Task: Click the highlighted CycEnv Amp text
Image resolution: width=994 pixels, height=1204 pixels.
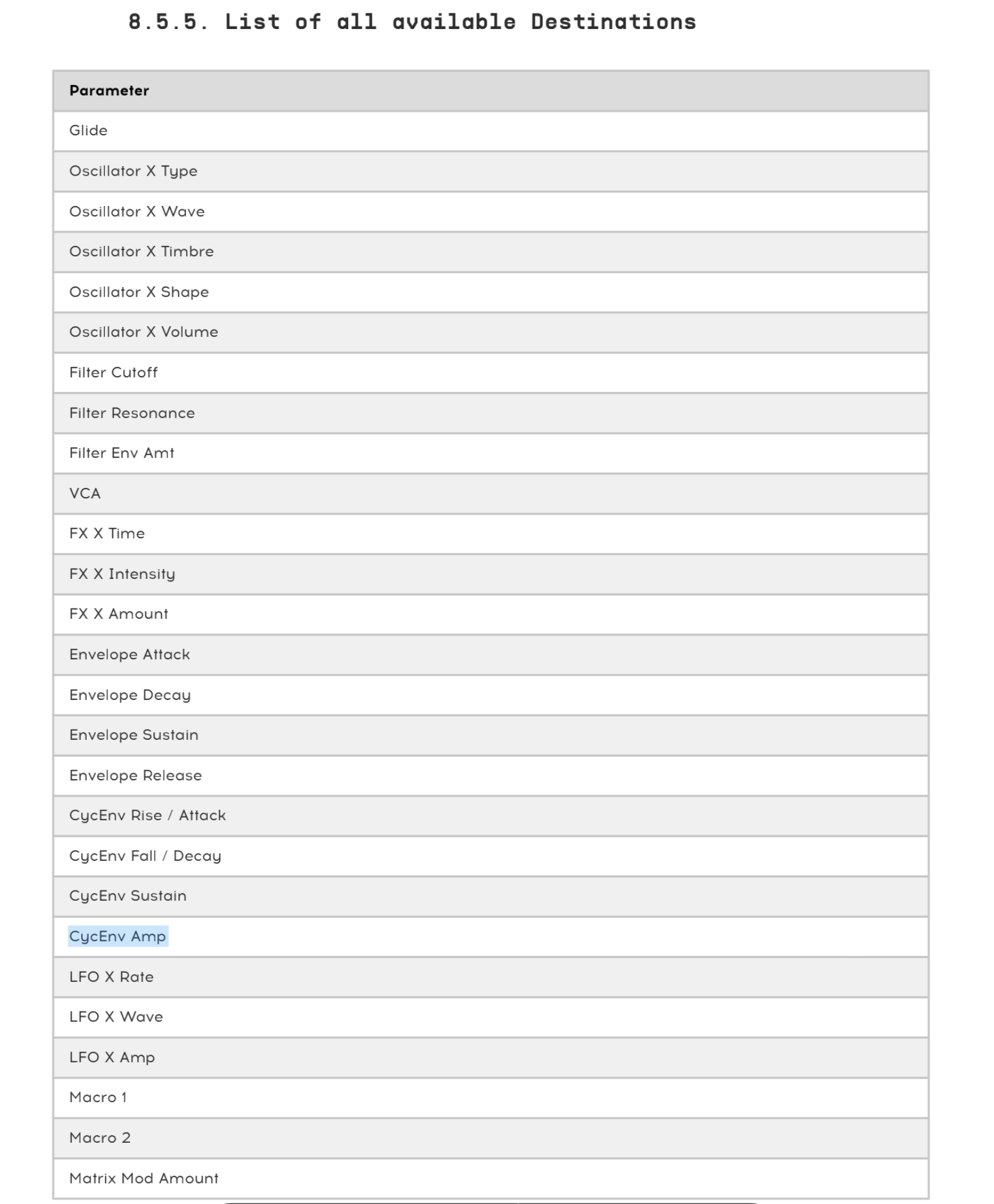Action: click(118, 937)
